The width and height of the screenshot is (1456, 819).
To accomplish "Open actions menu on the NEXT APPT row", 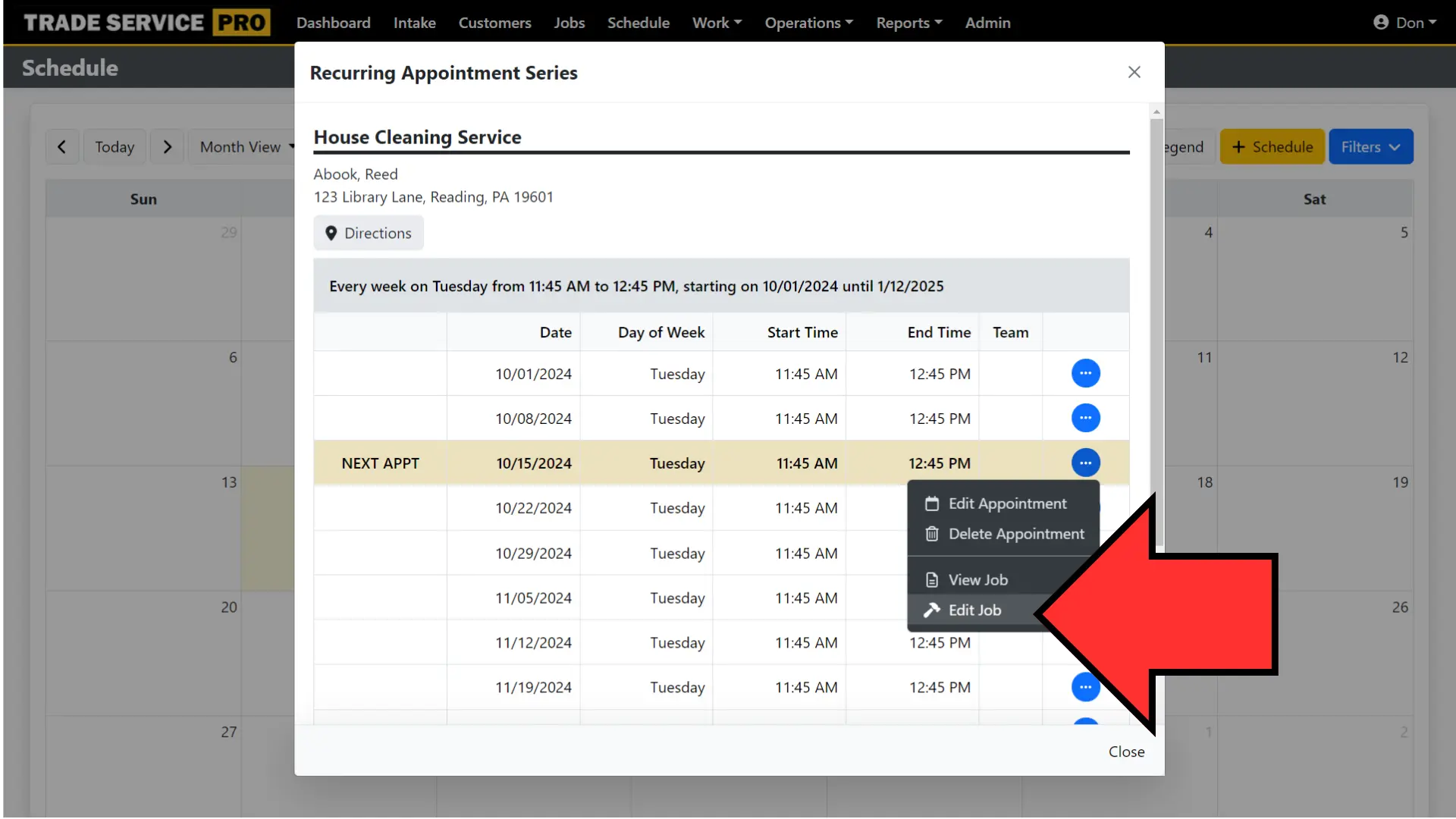I will (x=1085, y=463).
